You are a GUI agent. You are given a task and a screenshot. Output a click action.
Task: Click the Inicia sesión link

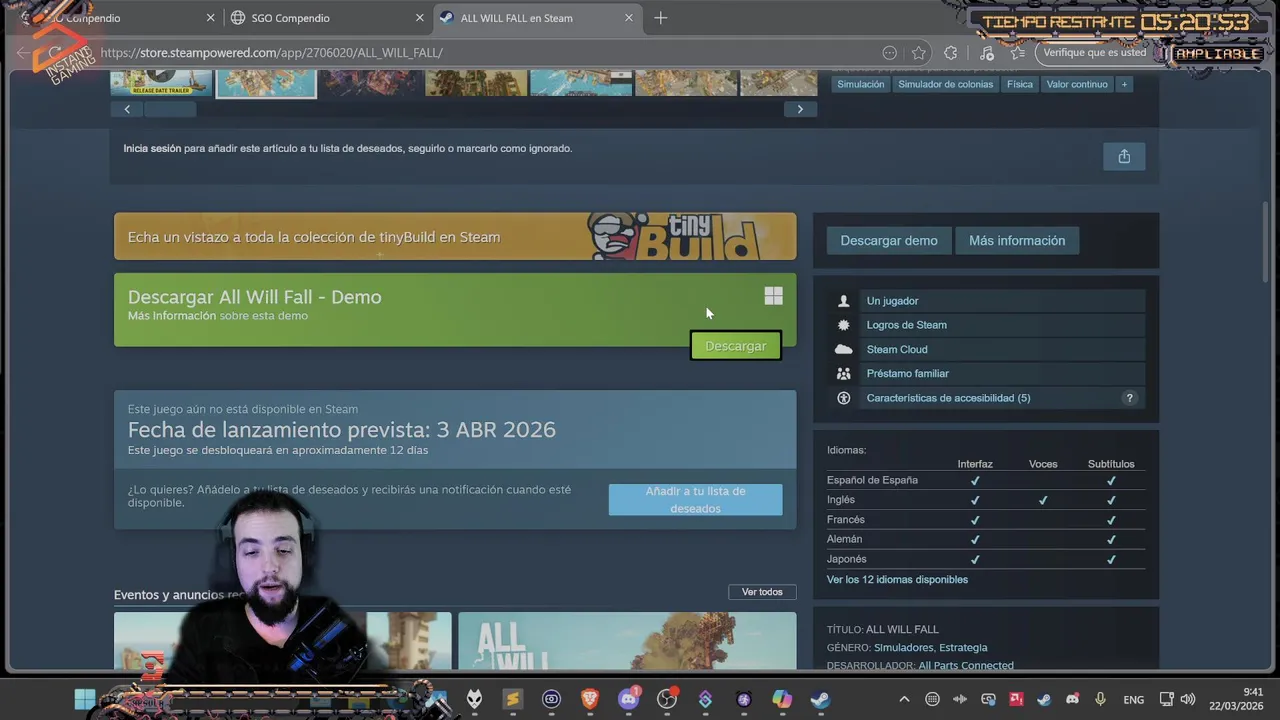click(152, 148)
